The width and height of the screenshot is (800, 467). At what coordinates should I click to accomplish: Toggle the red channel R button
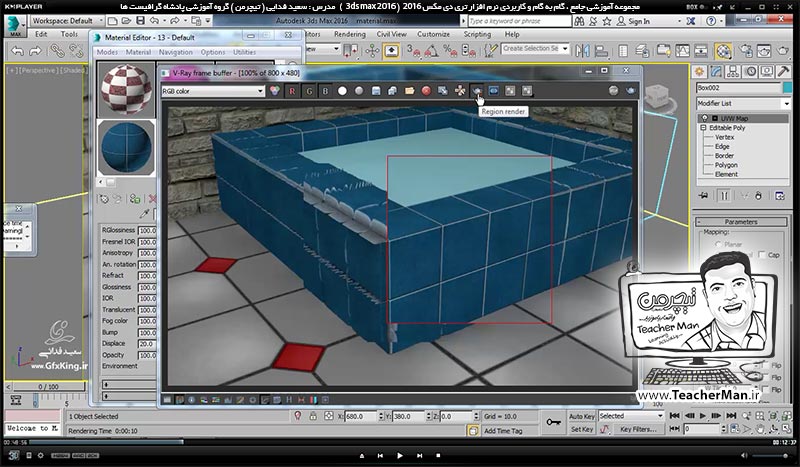pyautogui.click(x=292, y=91)
